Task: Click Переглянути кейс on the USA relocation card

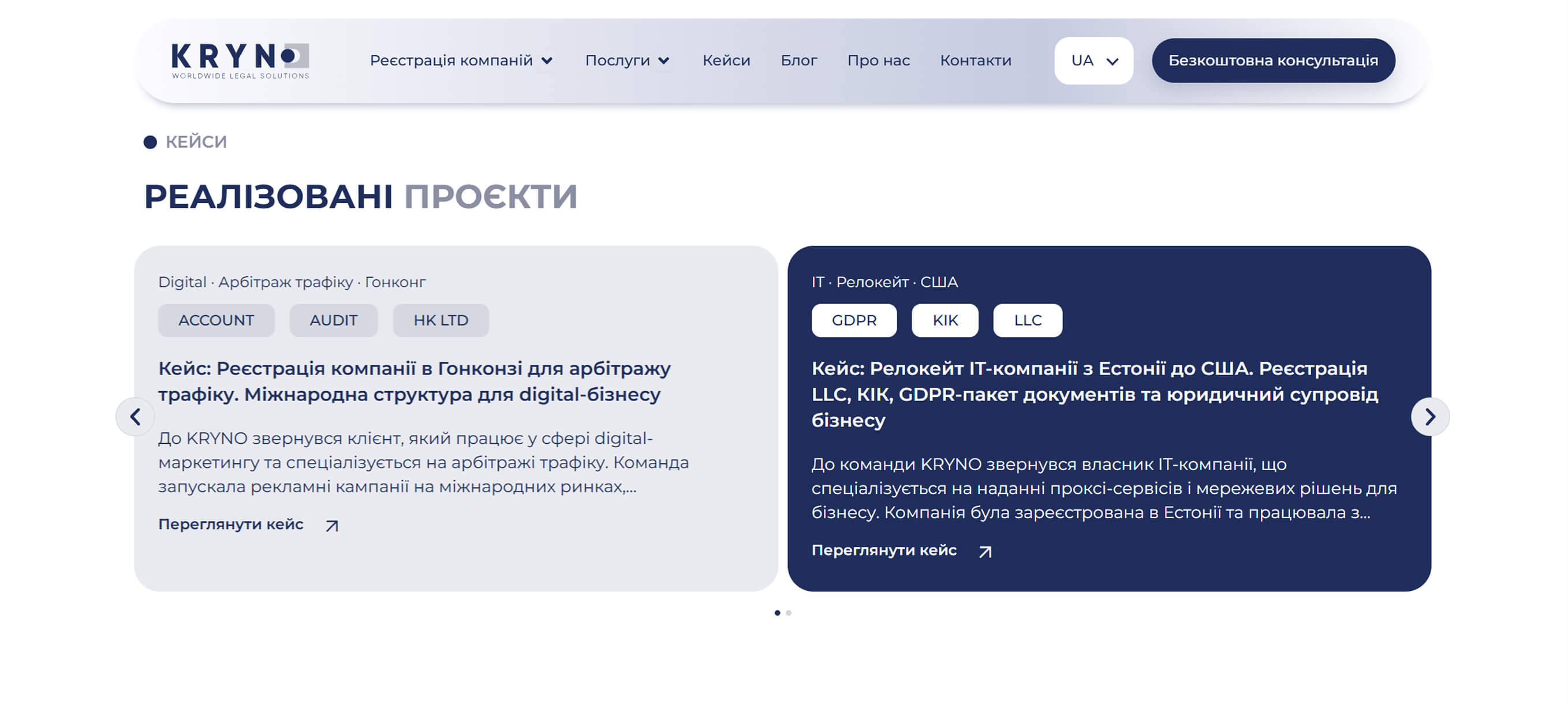Action: 884,551
